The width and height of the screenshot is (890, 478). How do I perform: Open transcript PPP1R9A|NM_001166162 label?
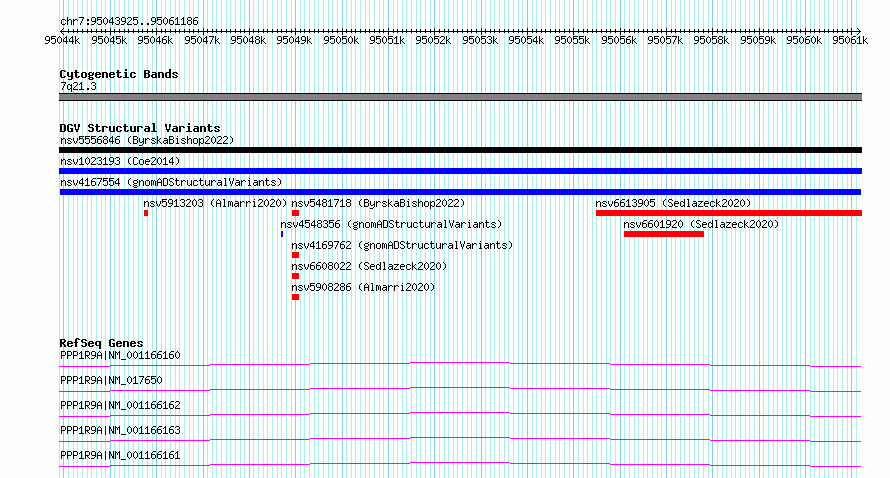(x=120, y=405)
